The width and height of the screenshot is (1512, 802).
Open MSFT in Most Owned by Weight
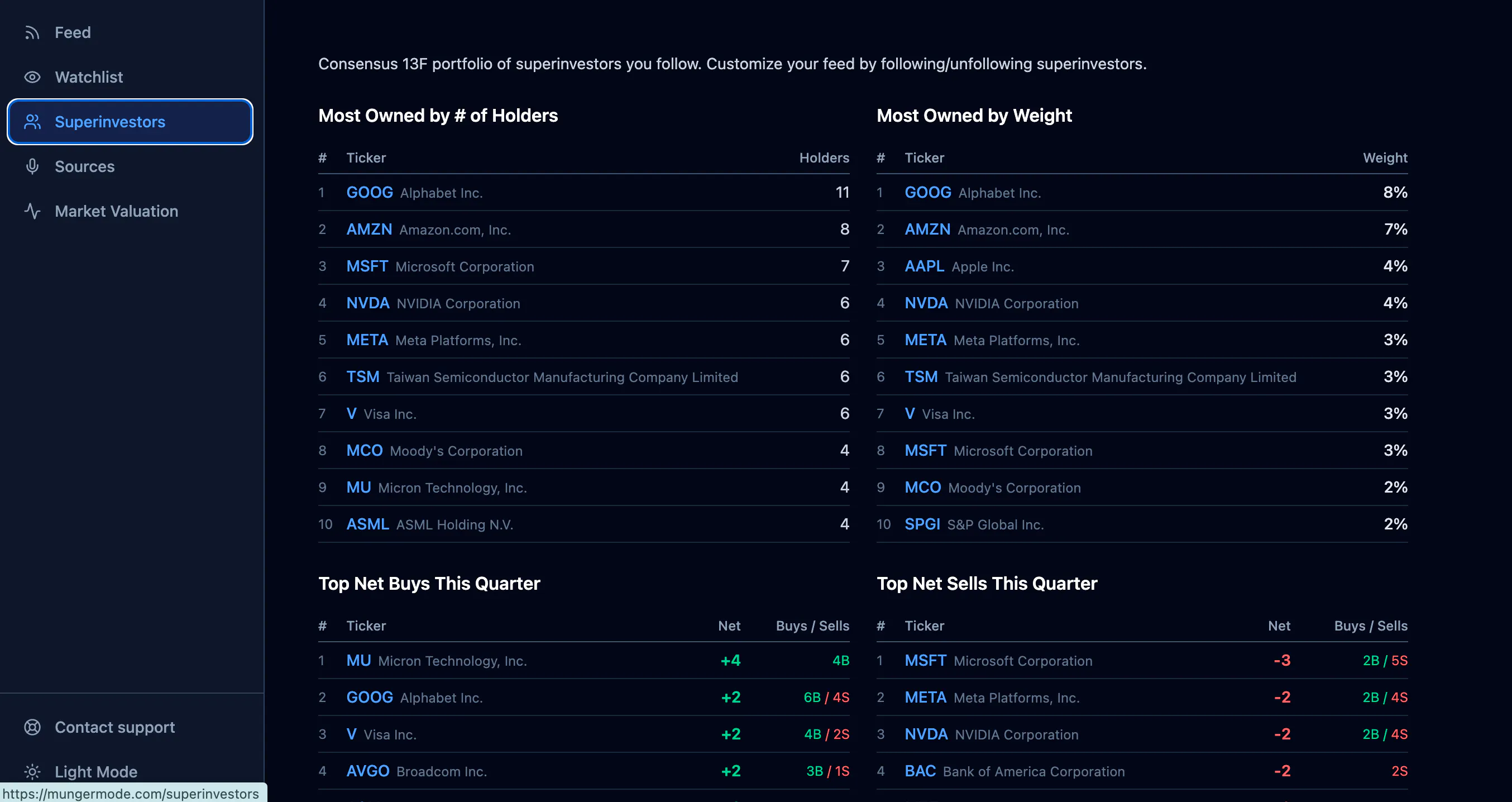925,451
